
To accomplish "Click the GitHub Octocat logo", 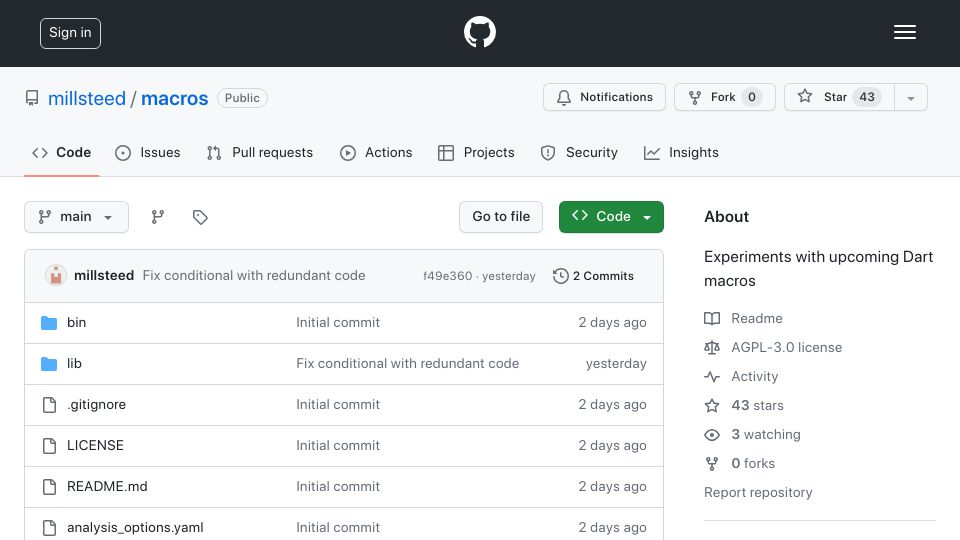I will coord(479,32).
